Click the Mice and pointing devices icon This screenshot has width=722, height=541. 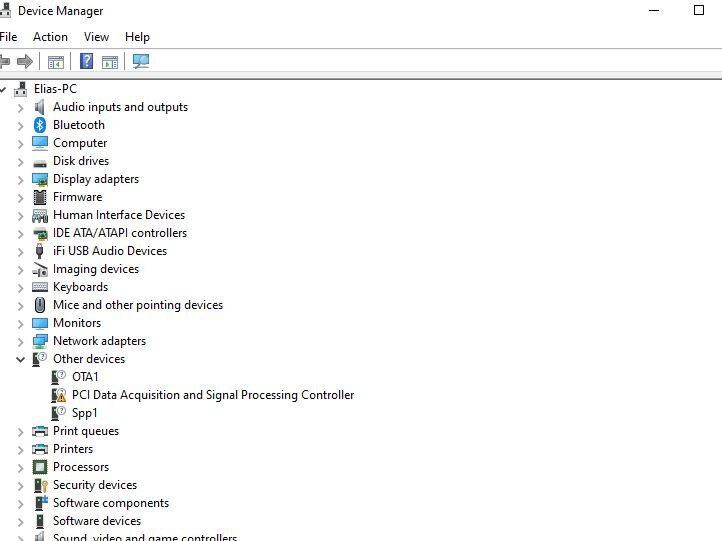(x=40, y=305)
